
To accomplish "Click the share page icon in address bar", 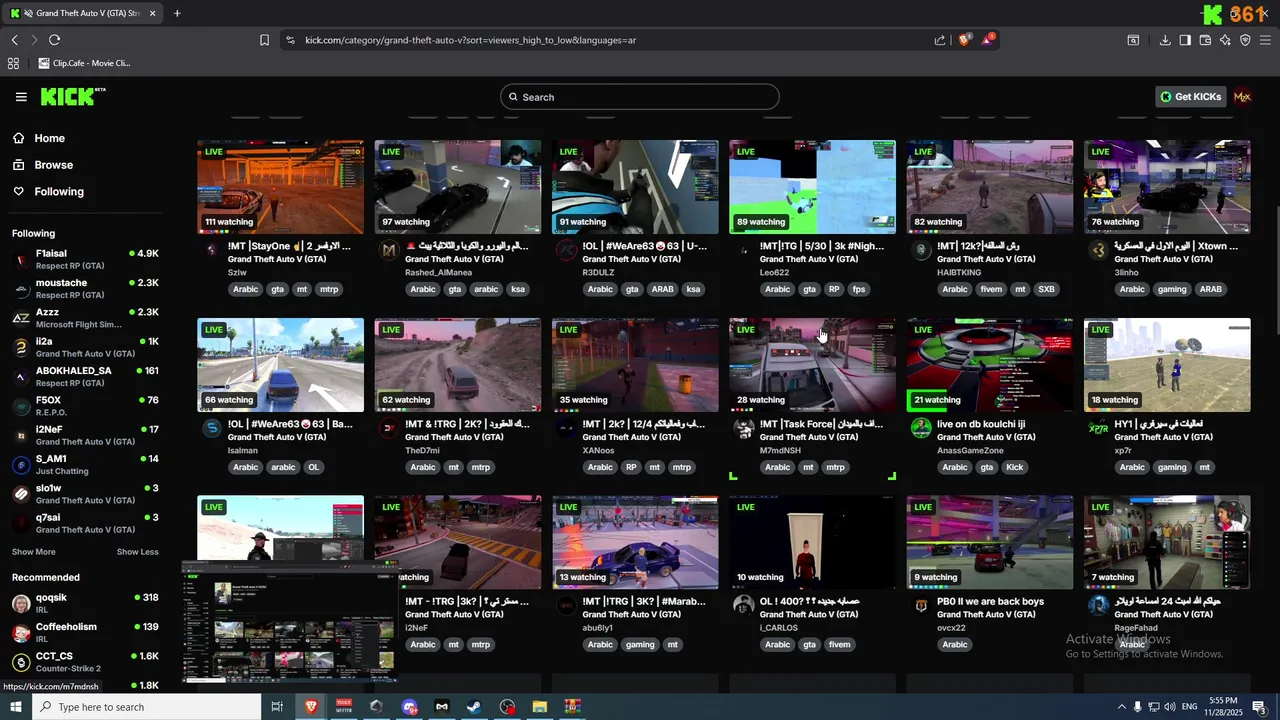I will (940, 40).
